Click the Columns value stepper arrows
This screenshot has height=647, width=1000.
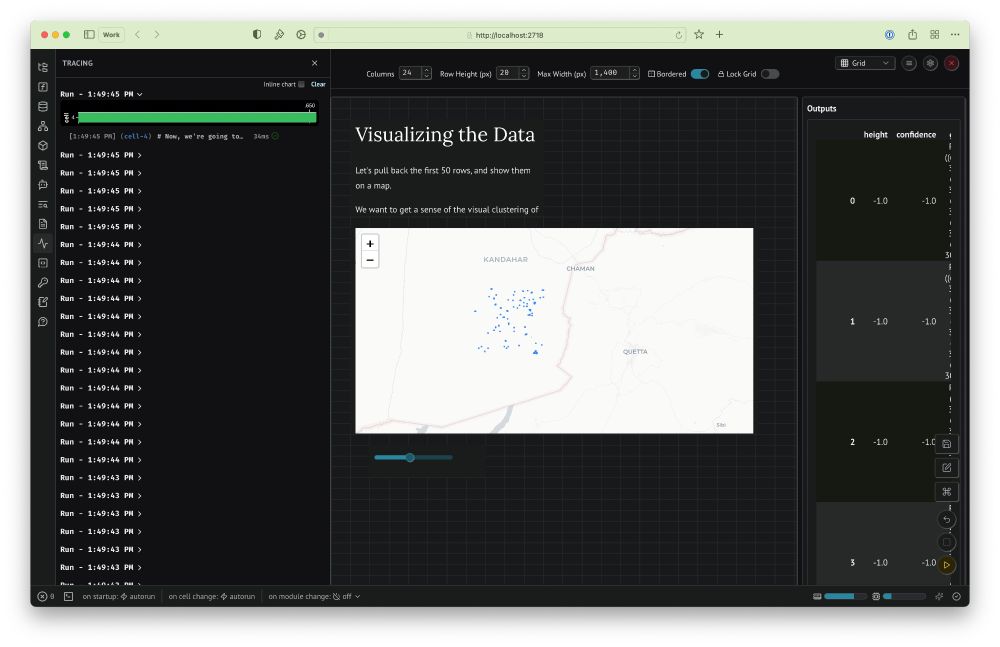pos(427,73)
